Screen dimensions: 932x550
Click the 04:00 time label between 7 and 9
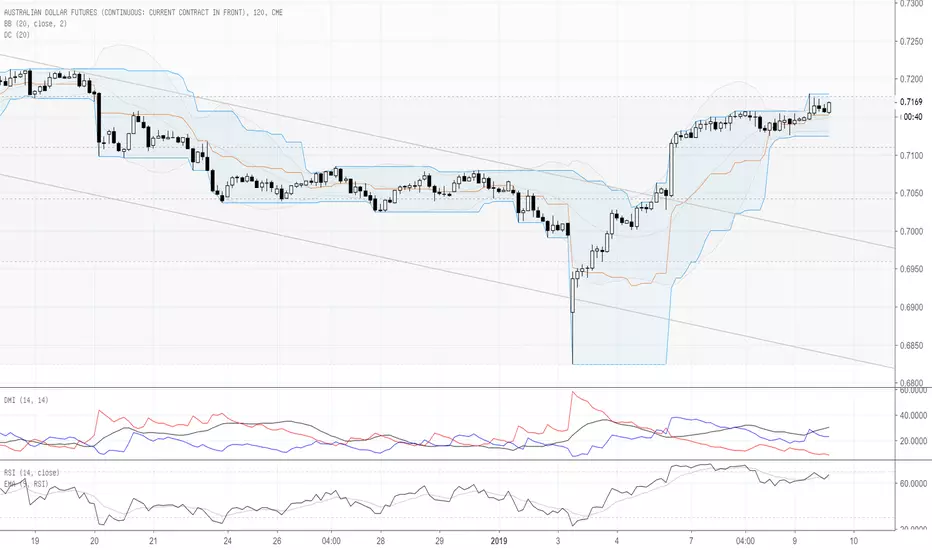(745, 541)
